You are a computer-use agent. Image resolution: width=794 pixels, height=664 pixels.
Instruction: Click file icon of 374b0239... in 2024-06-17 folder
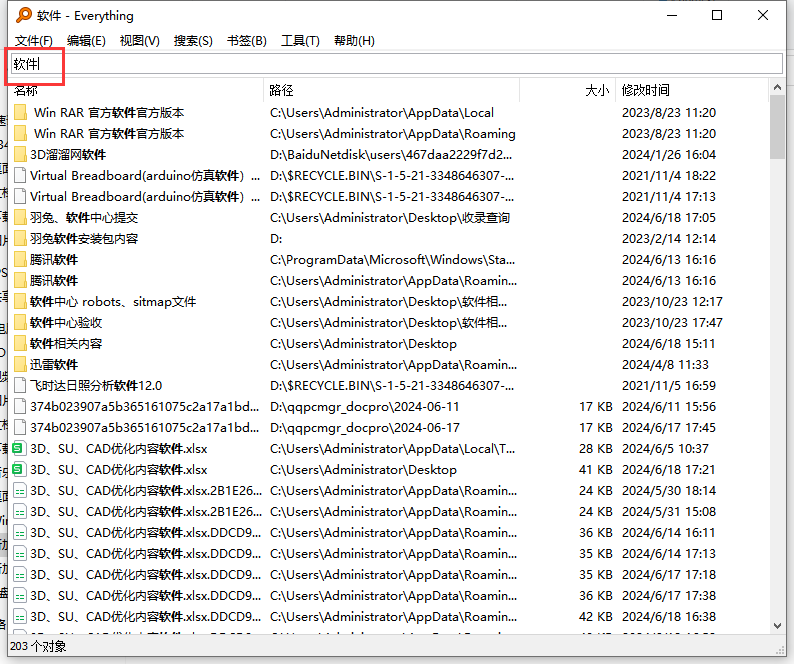(20, 427)
